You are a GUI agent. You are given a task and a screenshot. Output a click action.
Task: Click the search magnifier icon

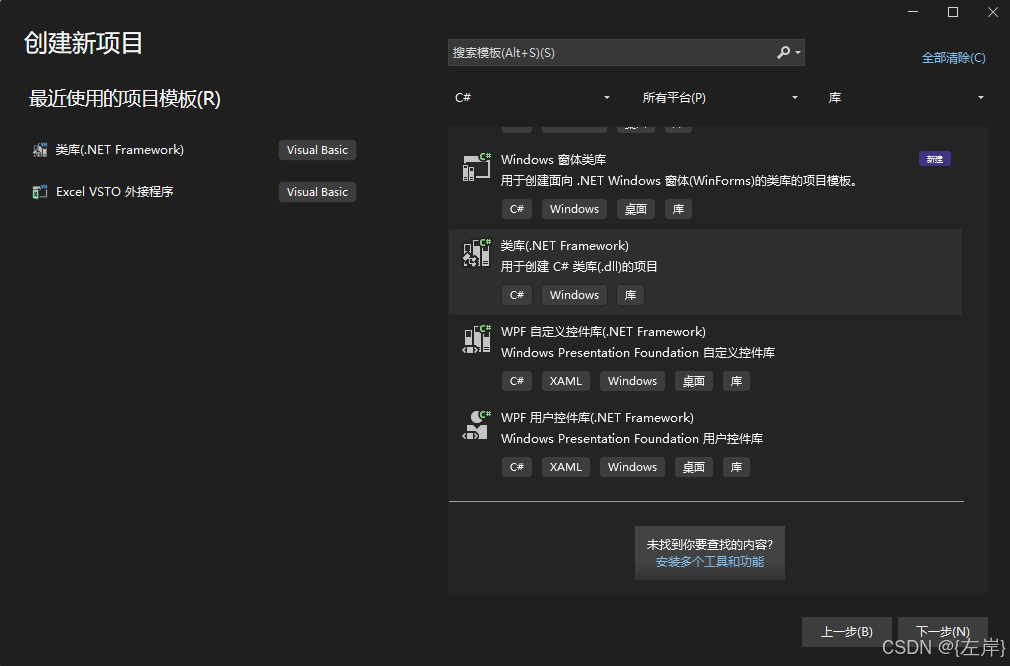point(785,52)
